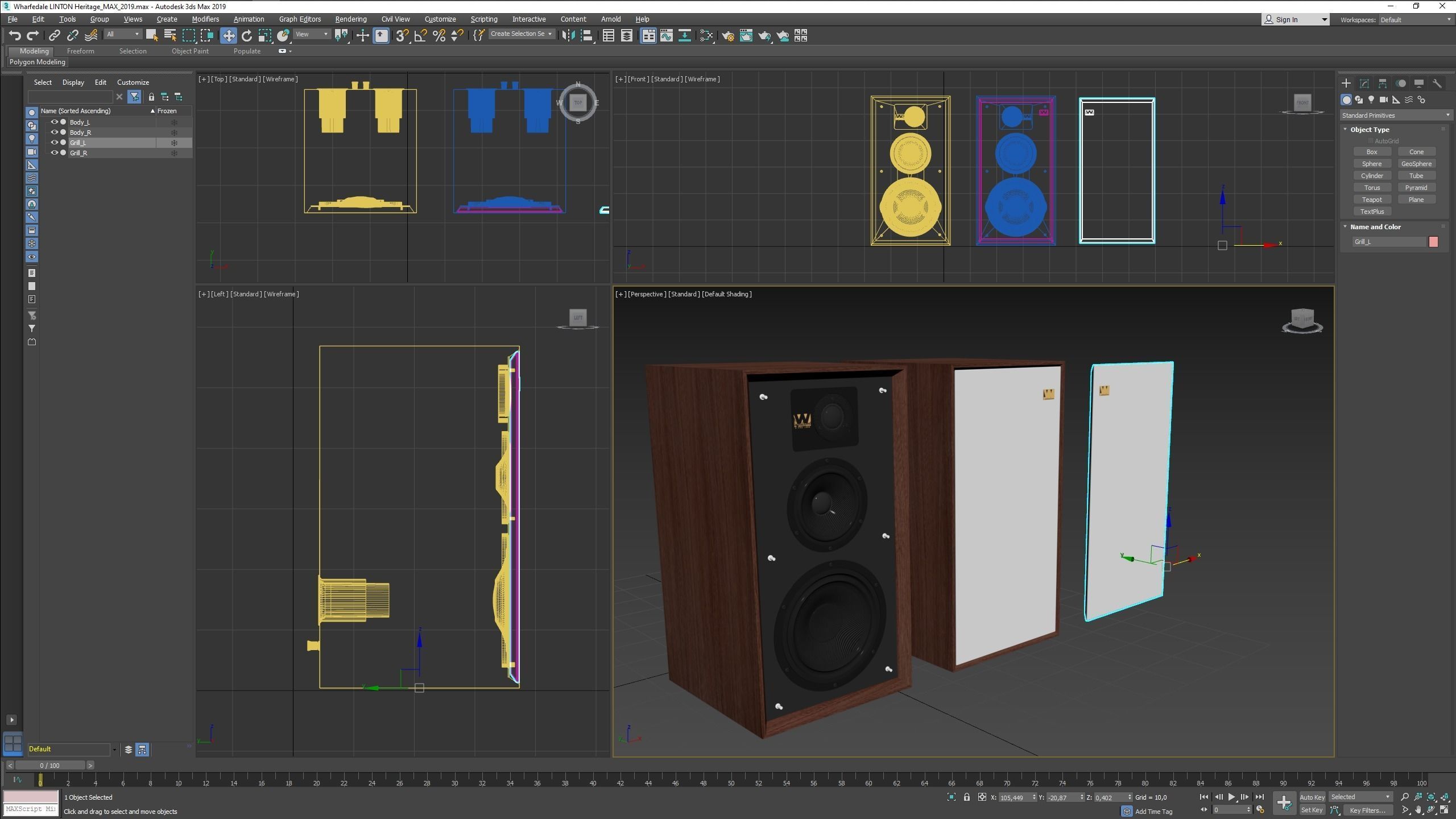
Task: Click the Scene Explorer lock icon
Action: click(151, 97)
